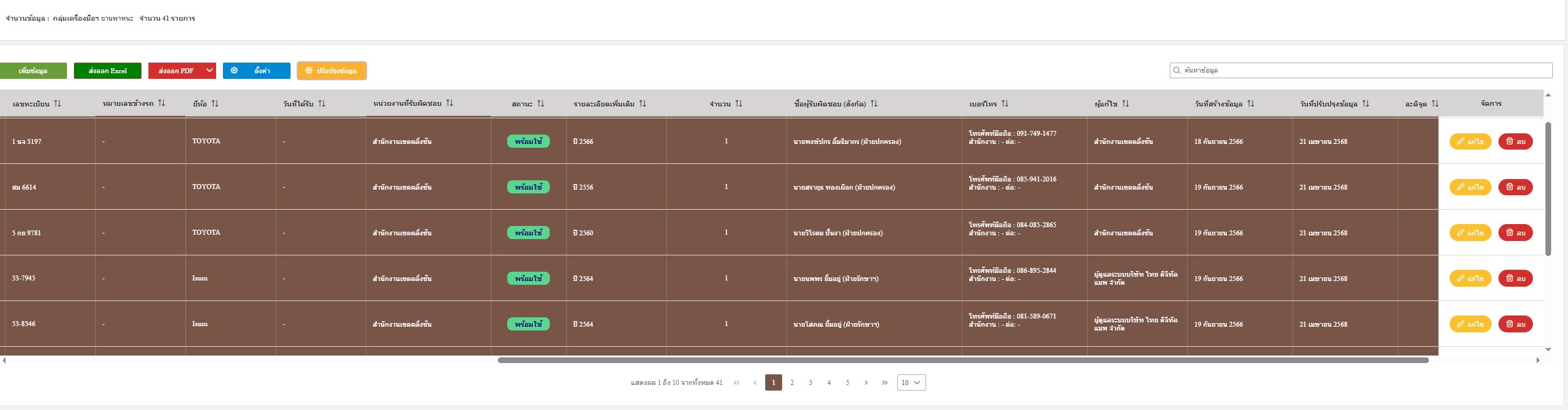Viewport: 1568px width, 410px height.
Task: Jump to last page with double-right arrows
Action: 884,382
